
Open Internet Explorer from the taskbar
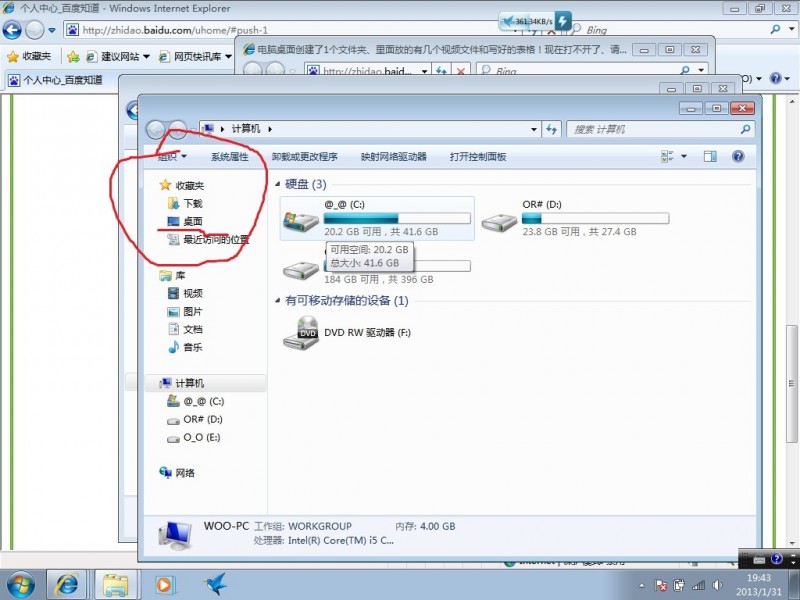click(x=66, y=583)
